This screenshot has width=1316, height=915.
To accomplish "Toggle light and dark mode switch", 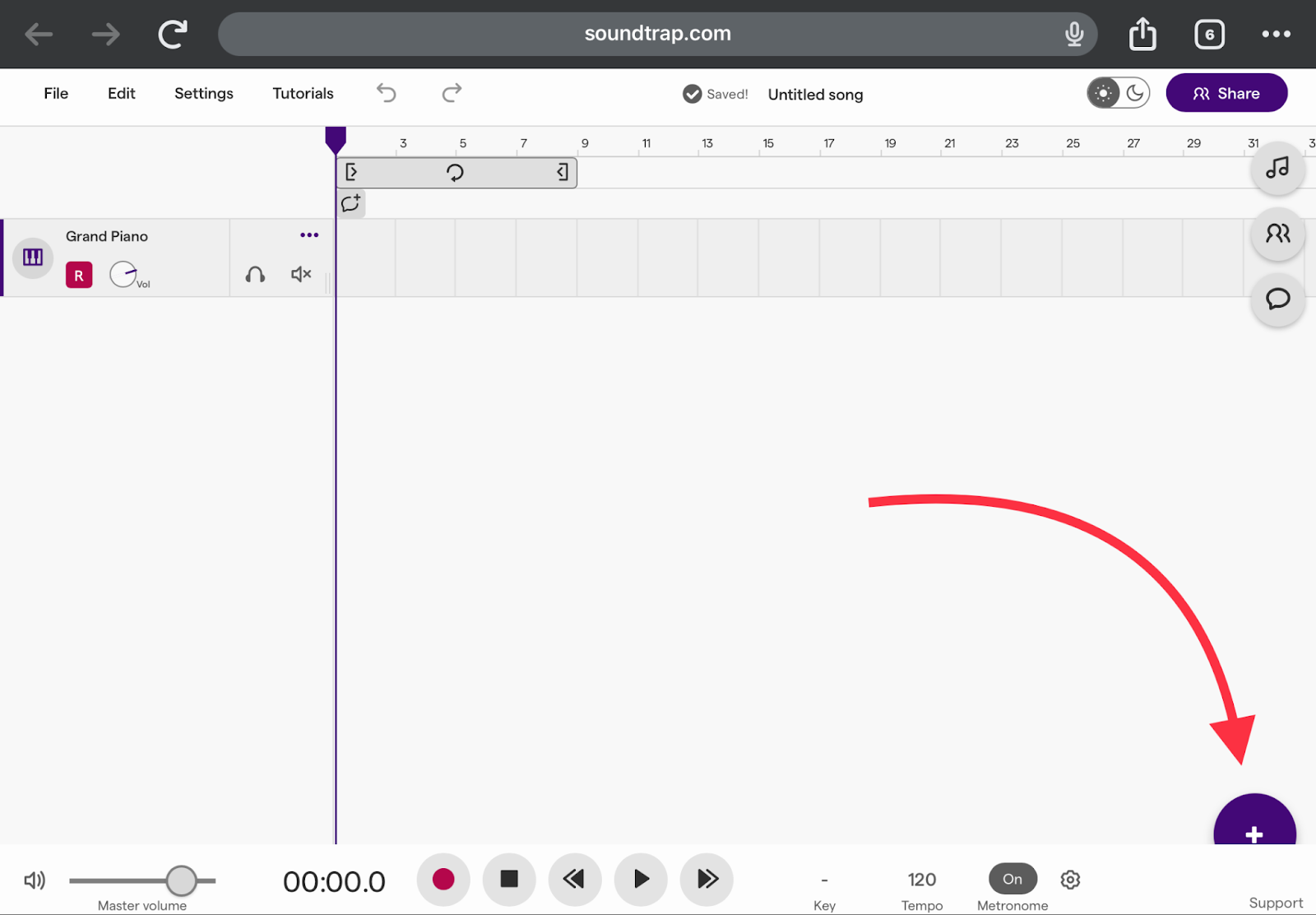I will tap(1119, 93).
